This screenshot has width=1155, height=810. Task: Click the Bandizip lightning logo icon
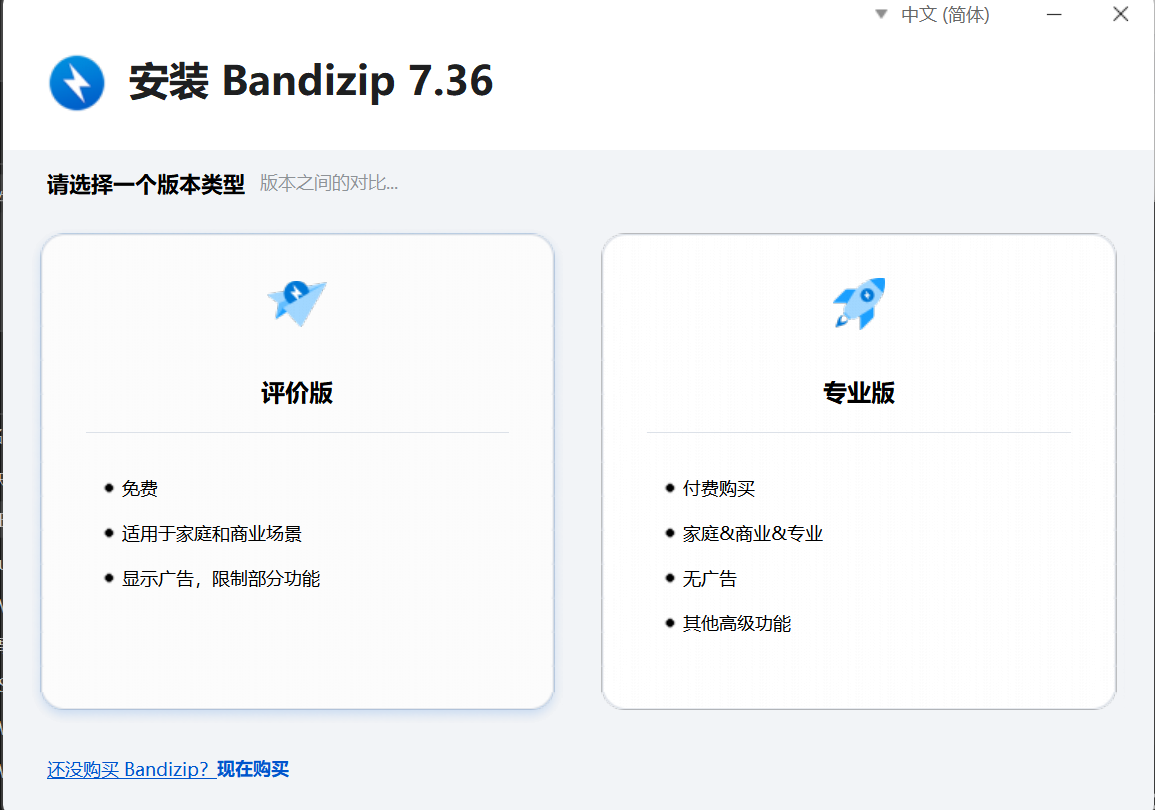pos(77,83)
